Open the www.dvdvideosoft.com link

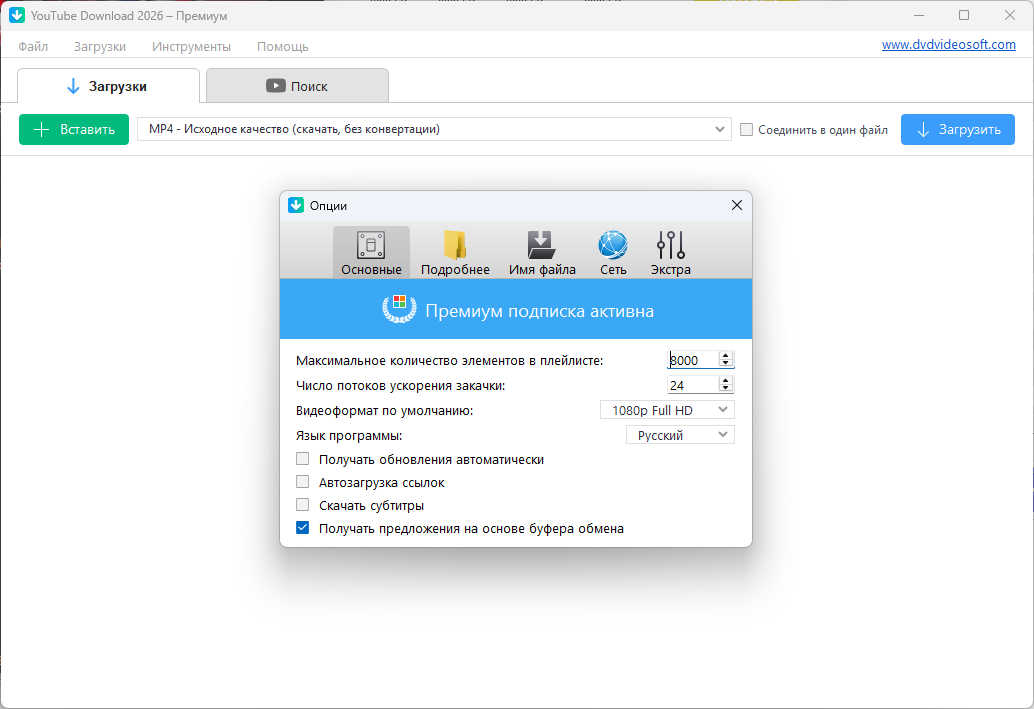948,45
